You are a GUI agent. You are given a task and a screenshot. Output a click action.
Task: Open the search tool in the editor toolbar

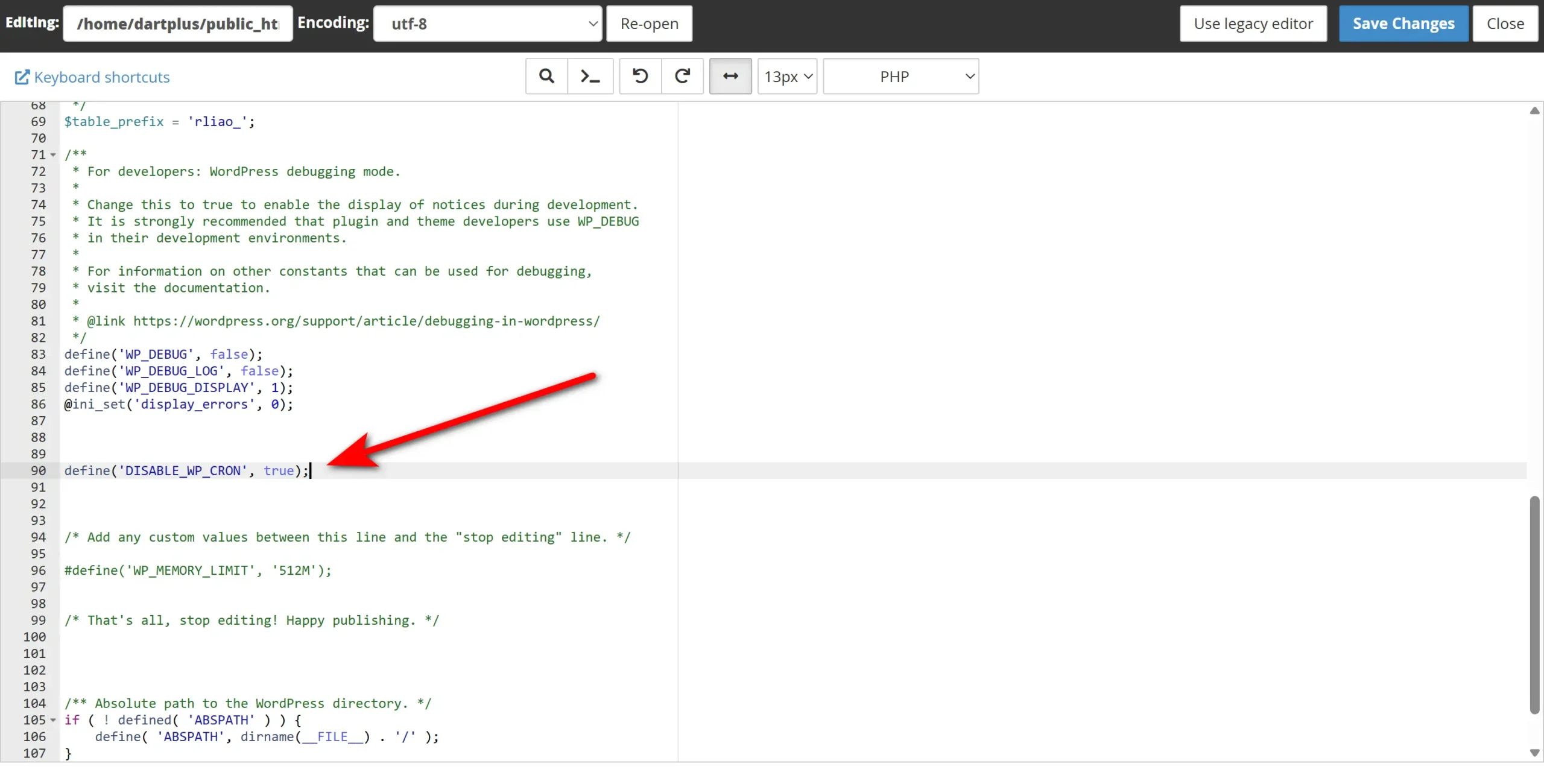[546, 76]
